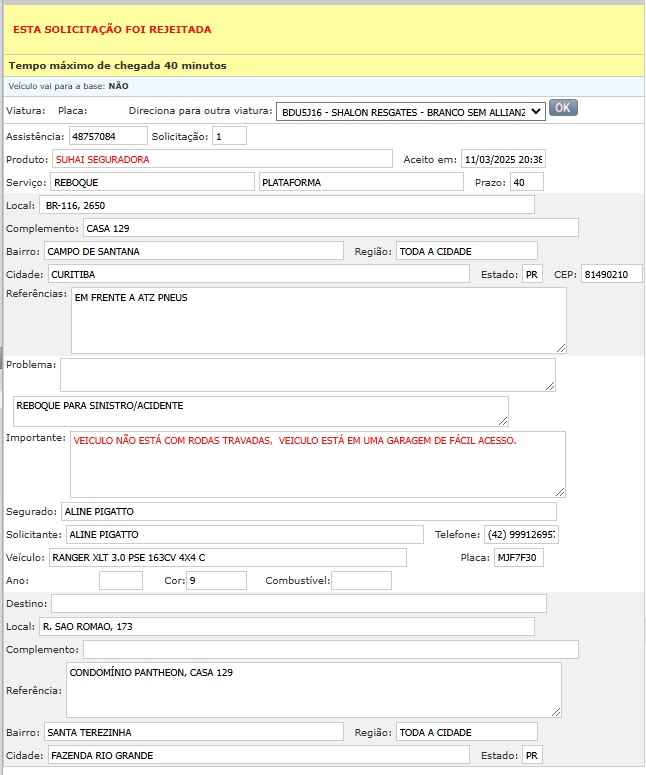
Task: Click the Referências text area
Action: 318,320
